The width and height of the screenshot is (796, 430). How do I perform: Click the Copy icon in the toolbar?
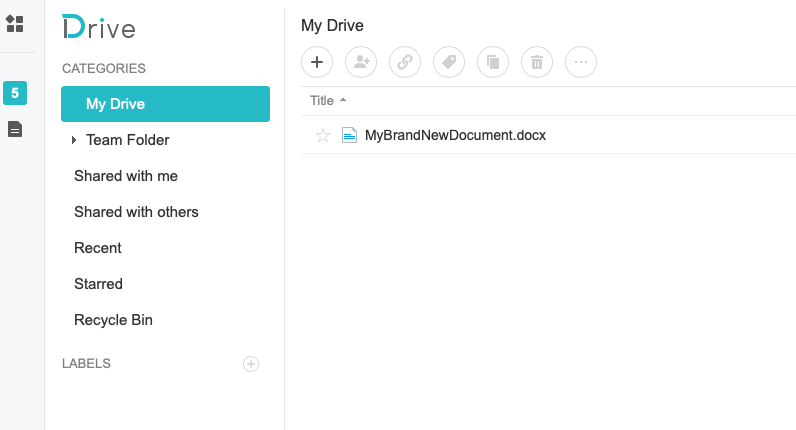pos(493,62)
